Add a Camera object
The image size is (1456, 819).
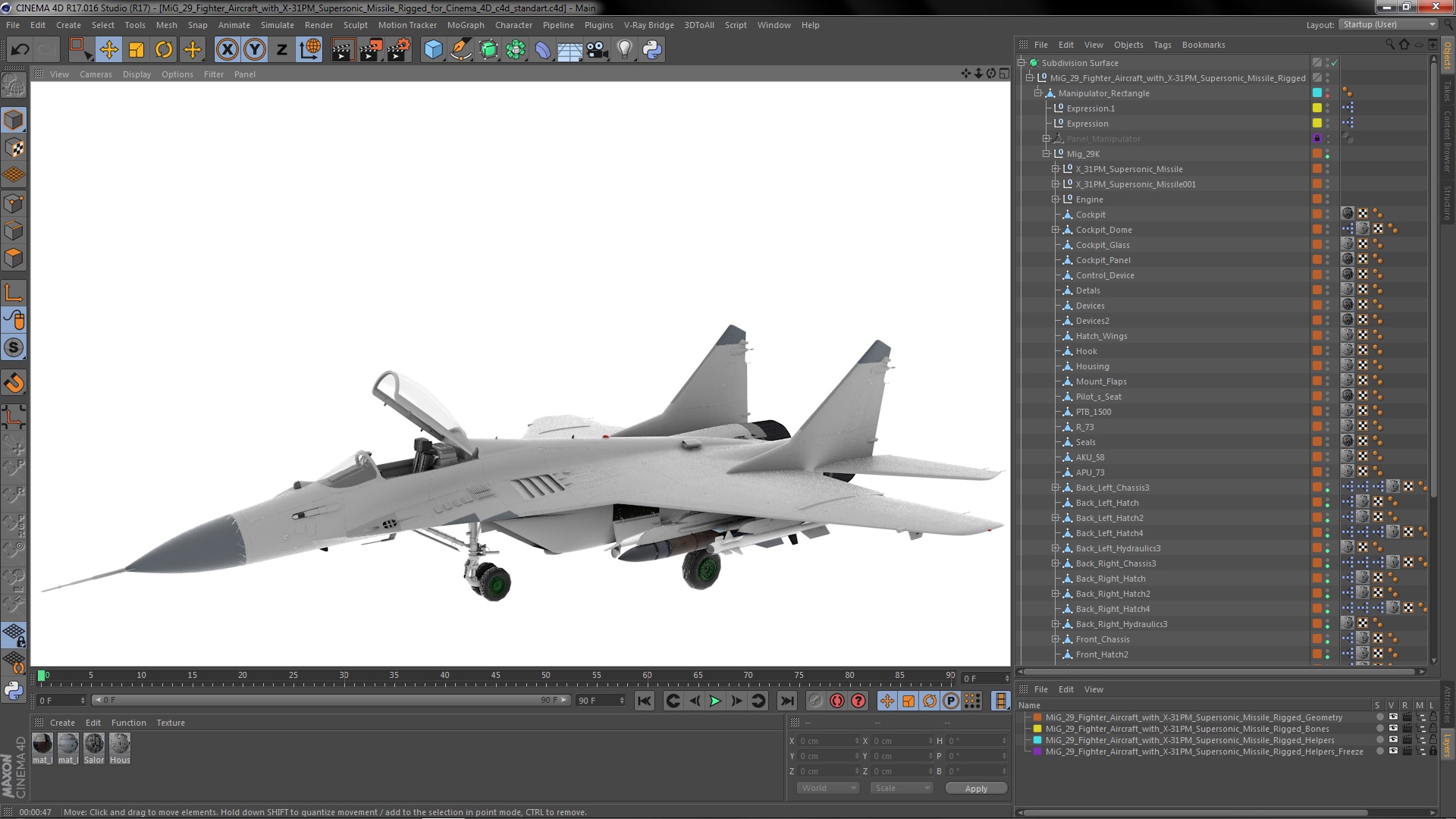point(598,50)
